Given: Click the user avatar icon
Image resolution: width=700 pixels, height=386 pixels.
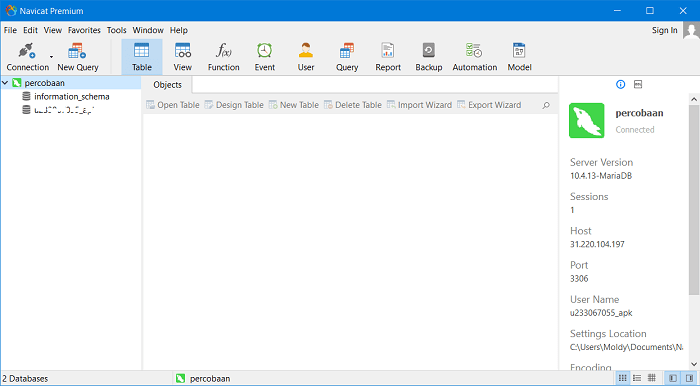Looking at the screenshot, I should [x=692, y=31].
